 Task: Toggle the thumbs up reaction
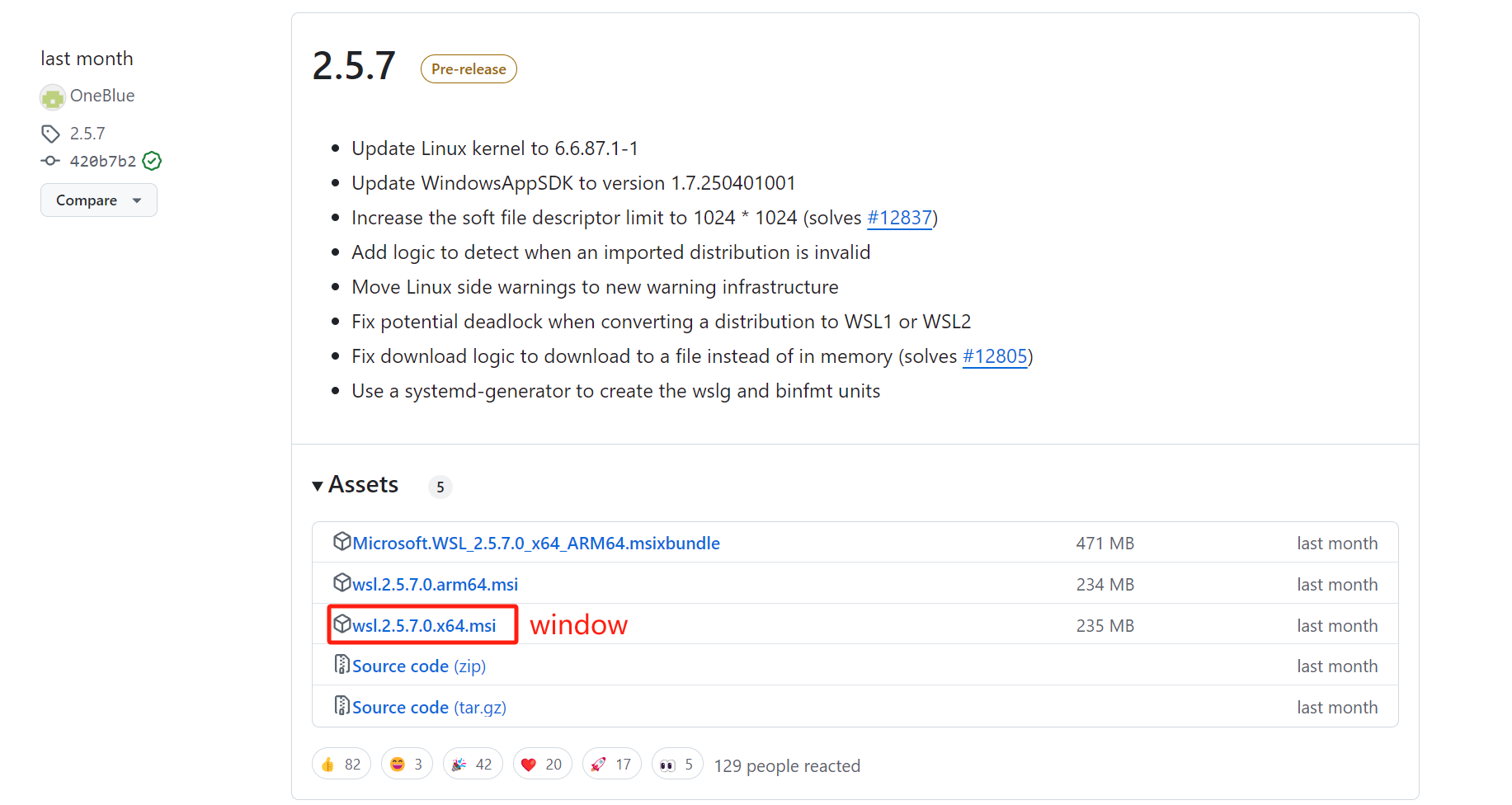point(341,765)
